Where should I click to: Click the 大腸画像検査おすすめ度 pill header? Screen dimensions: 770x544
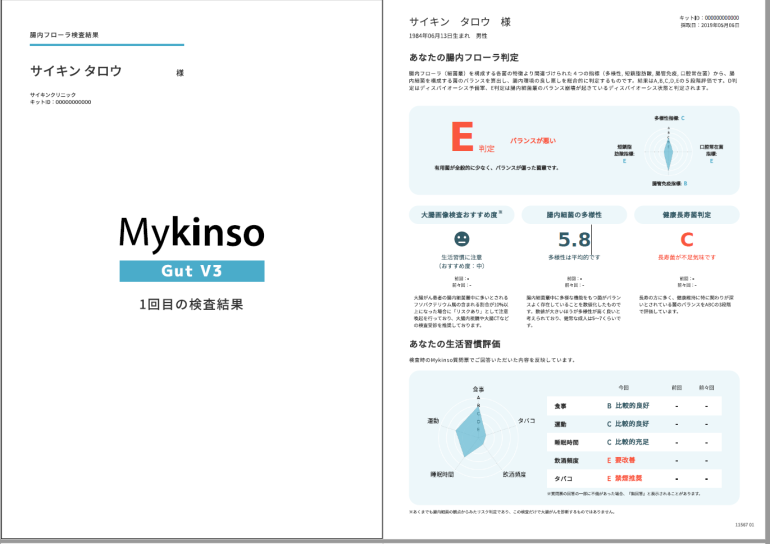(x=462, y=215)
